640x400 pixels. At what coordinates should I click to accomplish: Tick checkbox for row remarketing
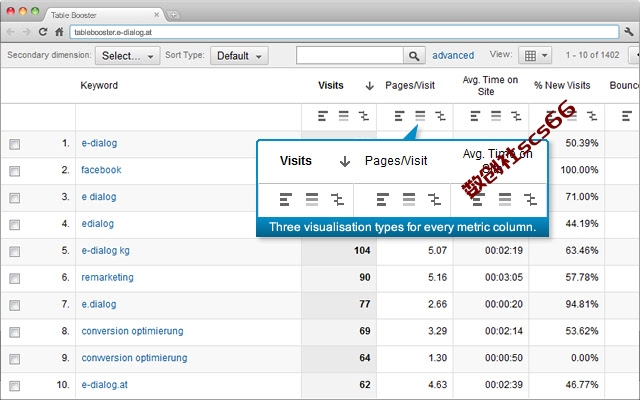(x=15, y=278)
